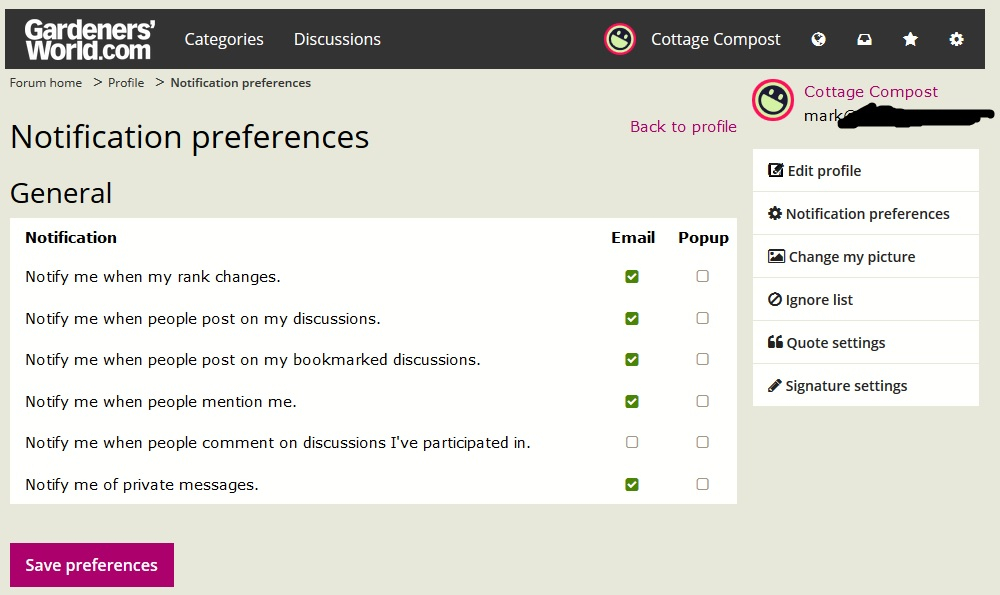Open the settings gear in header
Screen dimensions: 1000x595
click(x=956, y=40)
